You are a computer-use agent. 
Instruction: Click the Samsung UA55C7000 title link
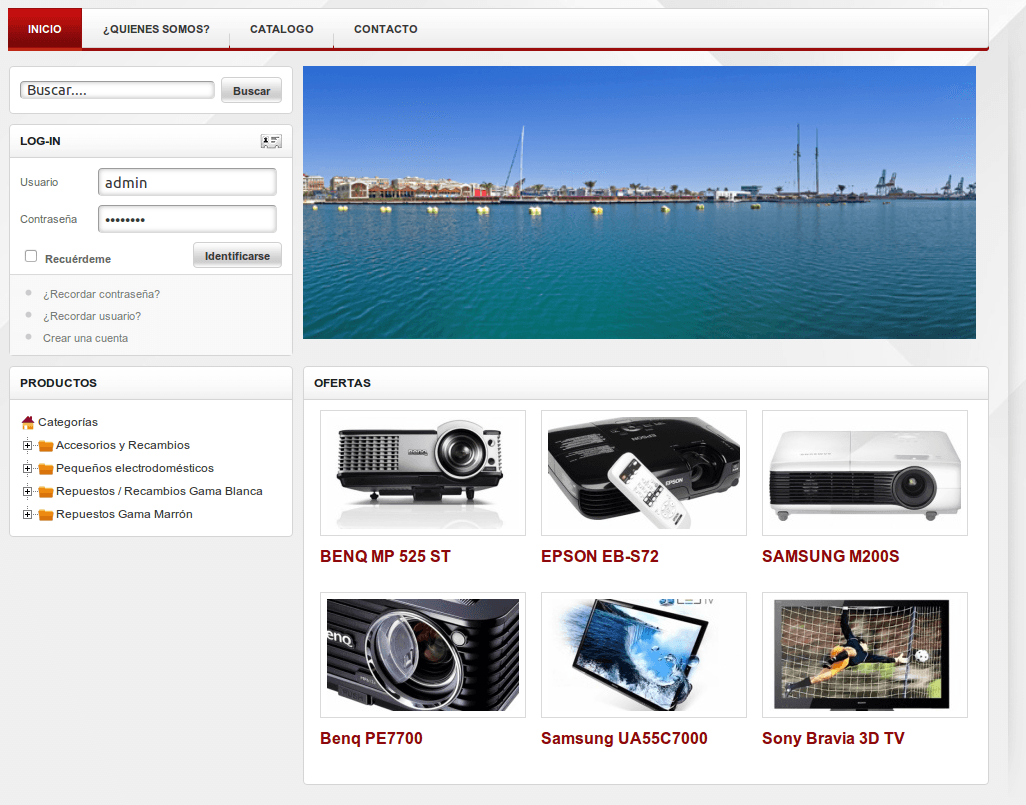click(624, 738)
